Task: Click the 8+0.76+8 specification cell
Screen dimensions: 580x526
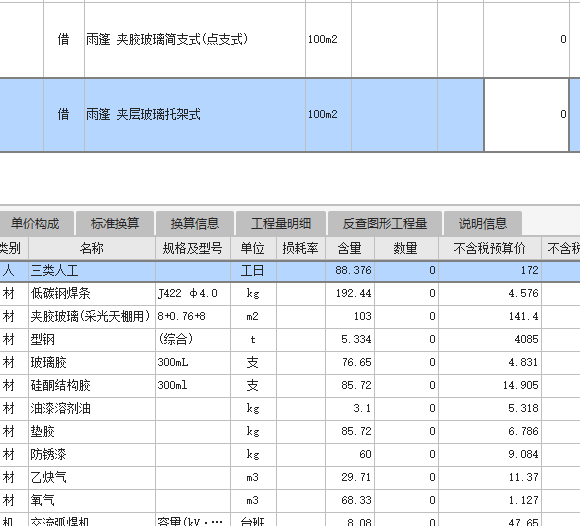Action: (x=193, y=317)
